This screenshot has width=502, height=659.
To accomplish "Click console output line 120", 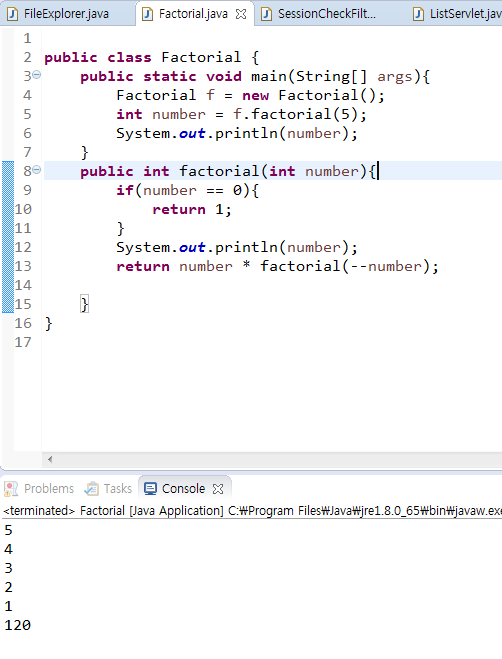I will click(x=18, y=625).
